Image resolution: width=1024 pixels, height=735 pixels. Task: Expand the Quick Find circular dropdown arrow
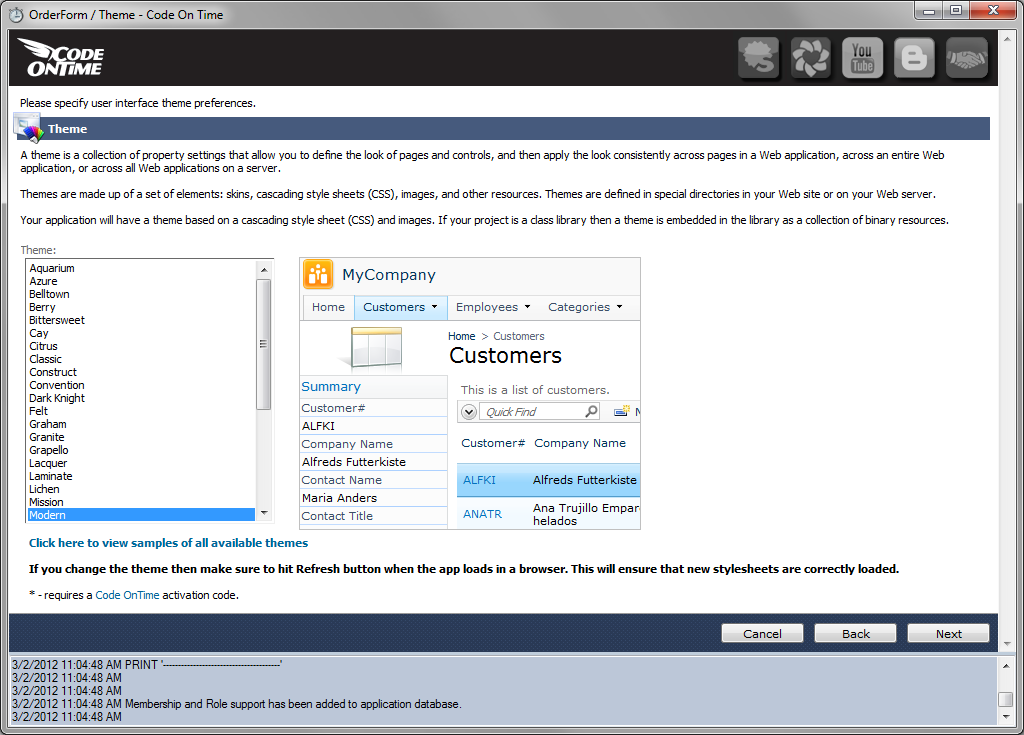pos(468,412)
